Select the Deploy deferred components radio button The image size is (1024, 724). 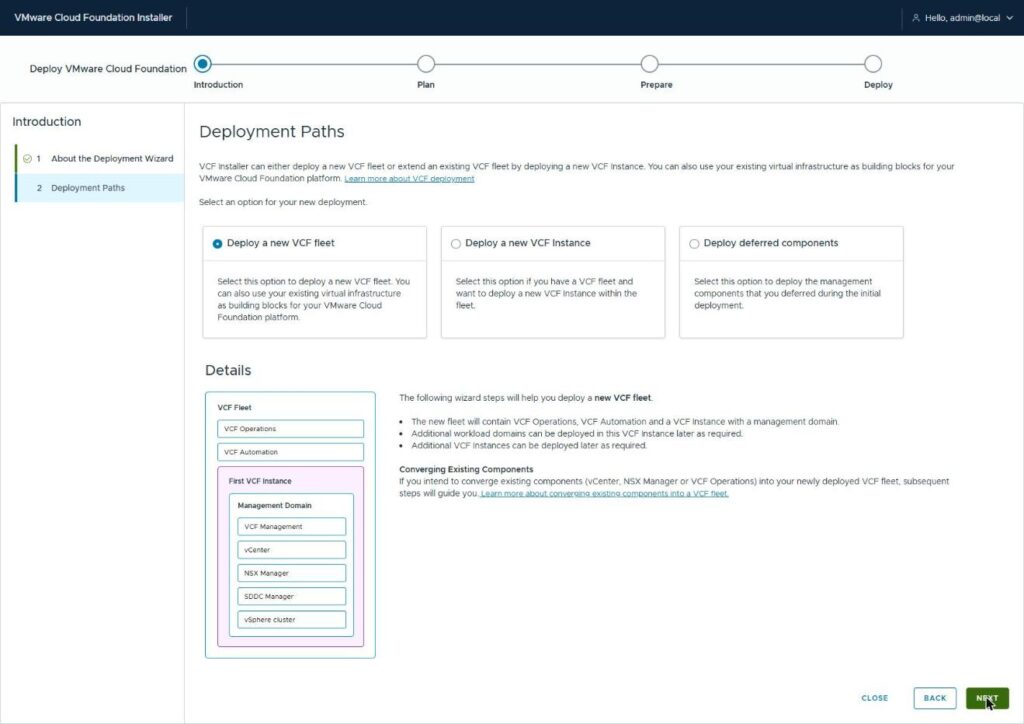[694, 244]
